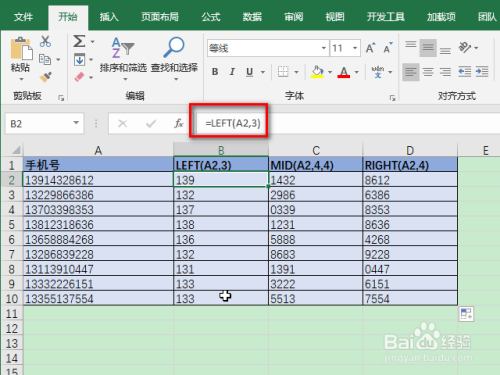Image resolution: width=500 pixels, height=375 pixels.
Task: Align cell text left
Action: 411,72
